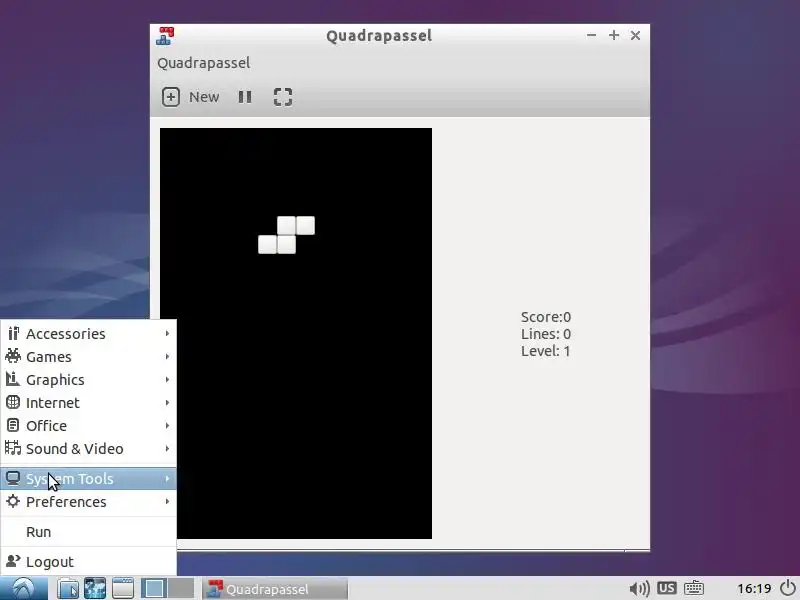Open the Preferences submenu

click(88, 502)
